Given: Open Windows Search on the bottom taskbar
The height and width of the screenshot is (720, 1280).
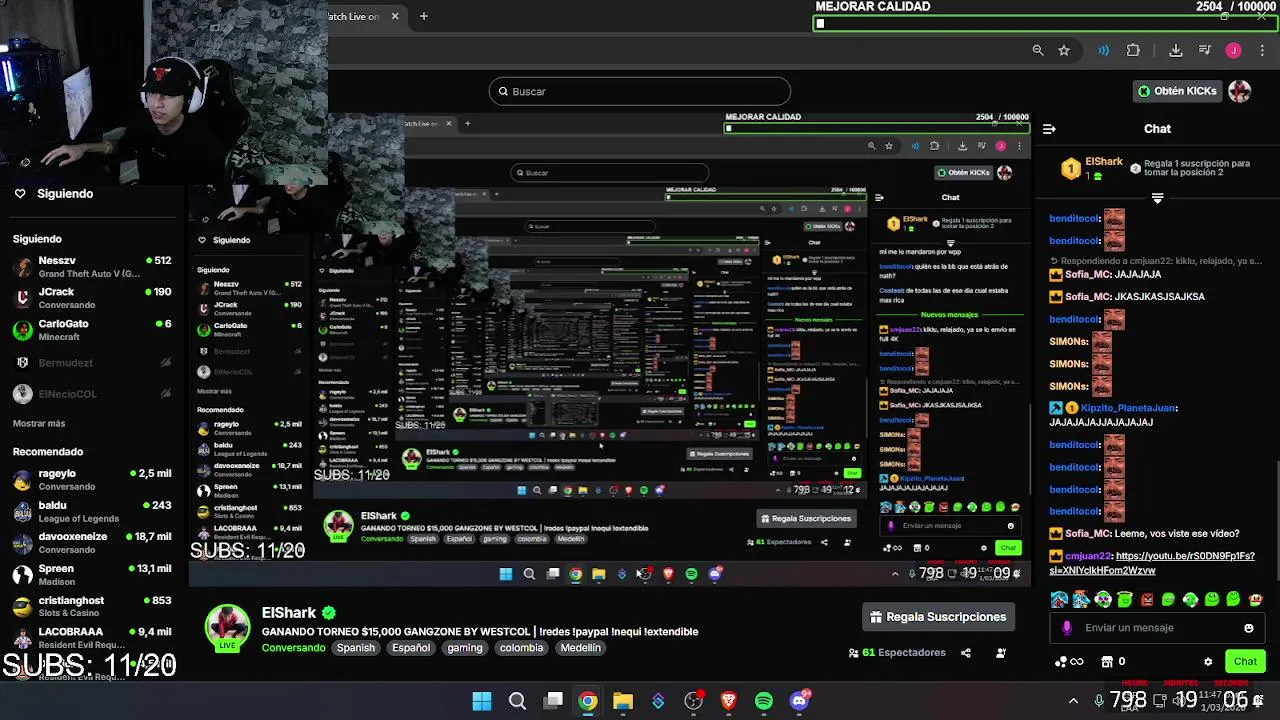Looking at the screenshot, I should (518, 701).
